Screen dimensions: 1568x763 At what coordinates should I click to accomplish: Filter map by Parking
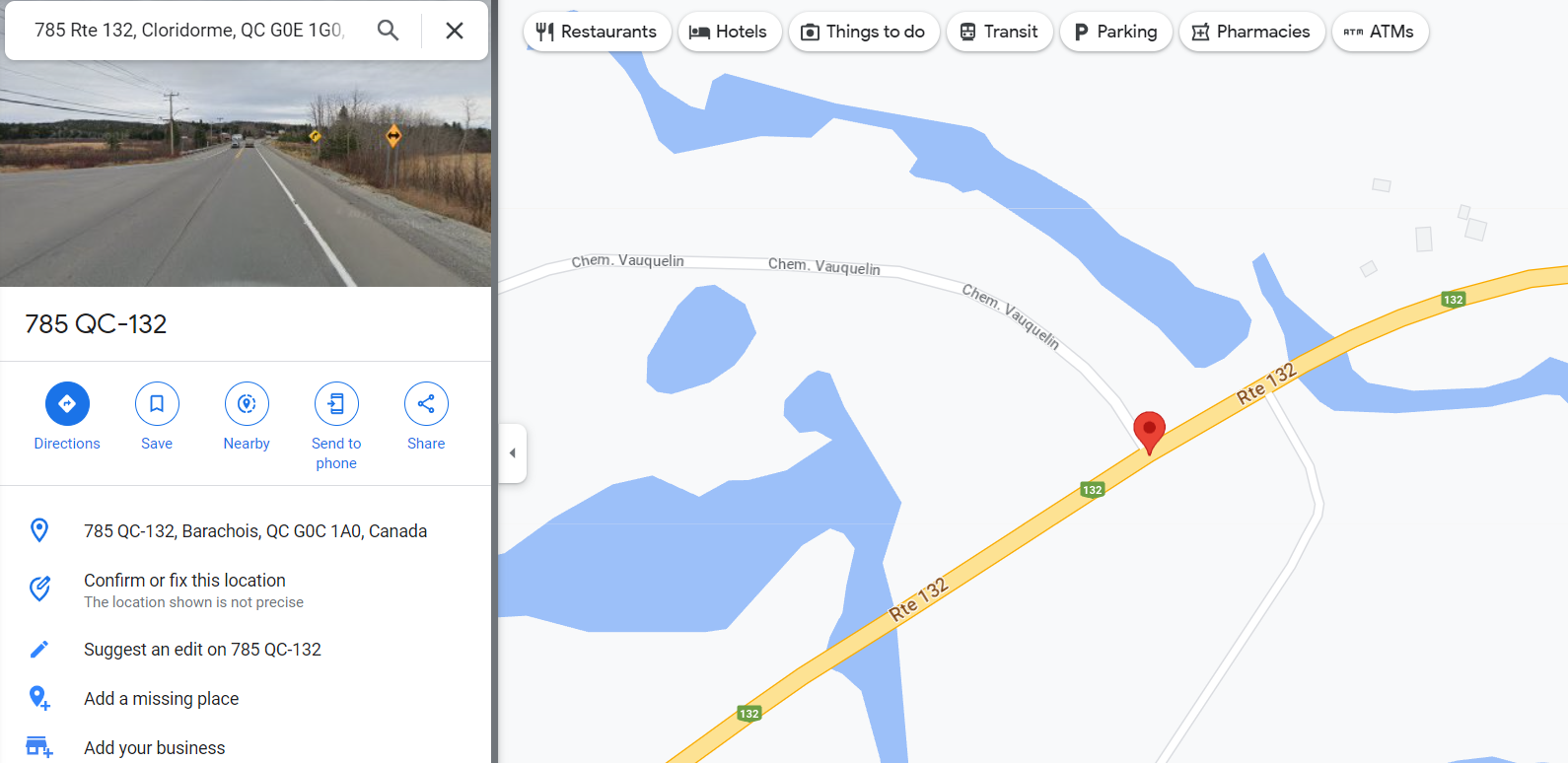[x=1115, y=32]
